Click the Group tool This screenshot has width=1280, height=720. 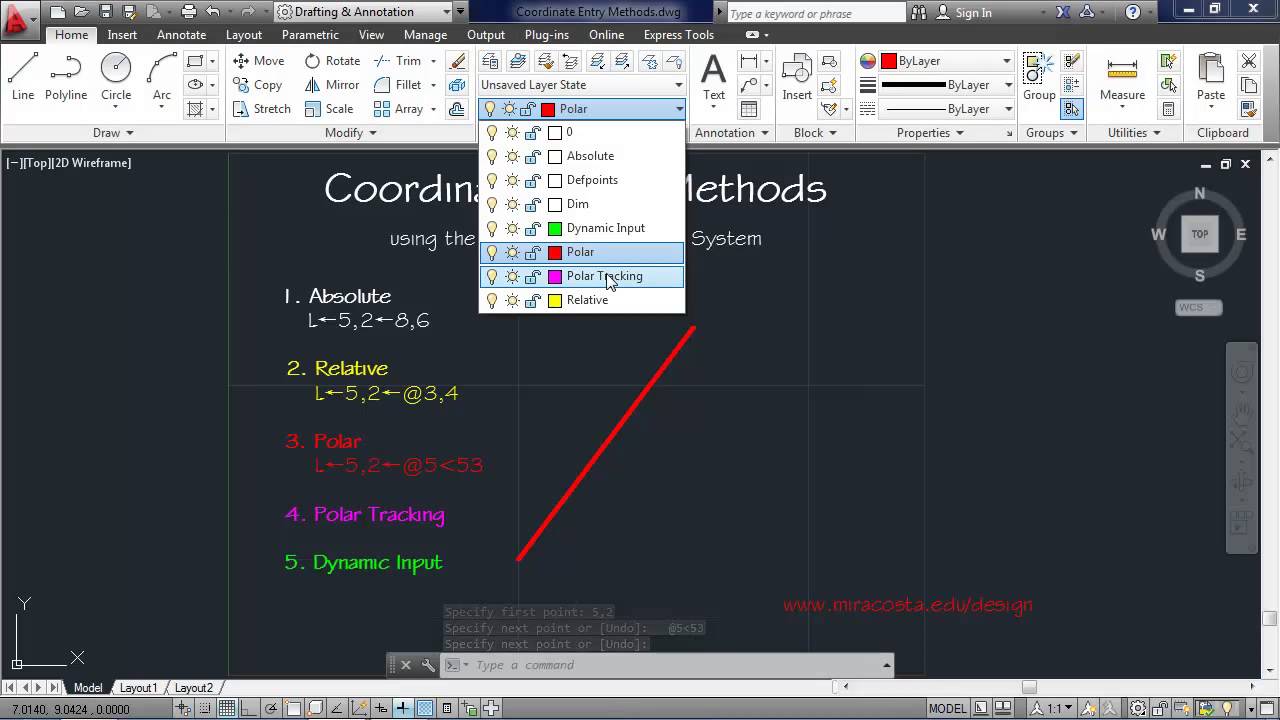1039,78
